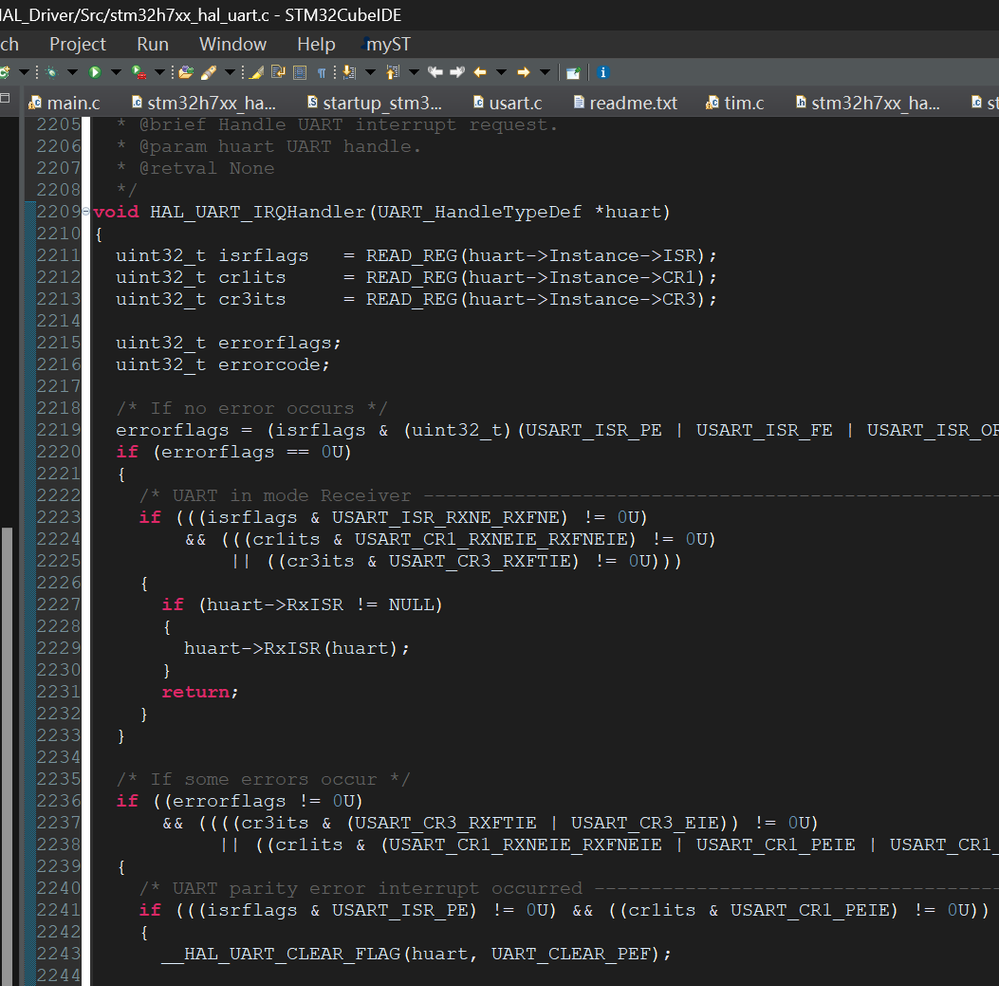Click the open folder toolbar icon

(x=185, y=72)
